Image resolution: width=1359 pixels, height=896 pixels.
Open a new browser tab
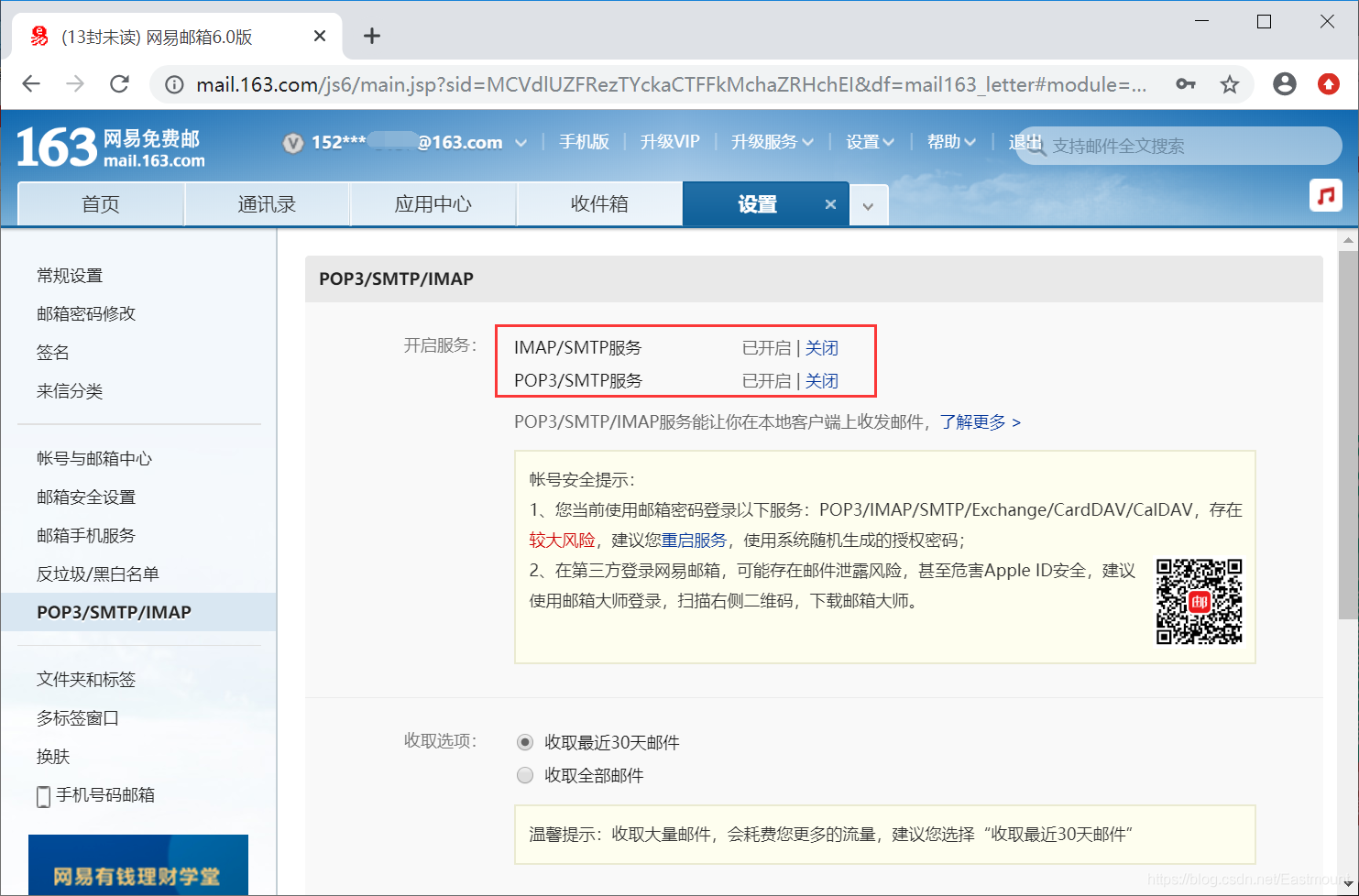click(371, 36)
